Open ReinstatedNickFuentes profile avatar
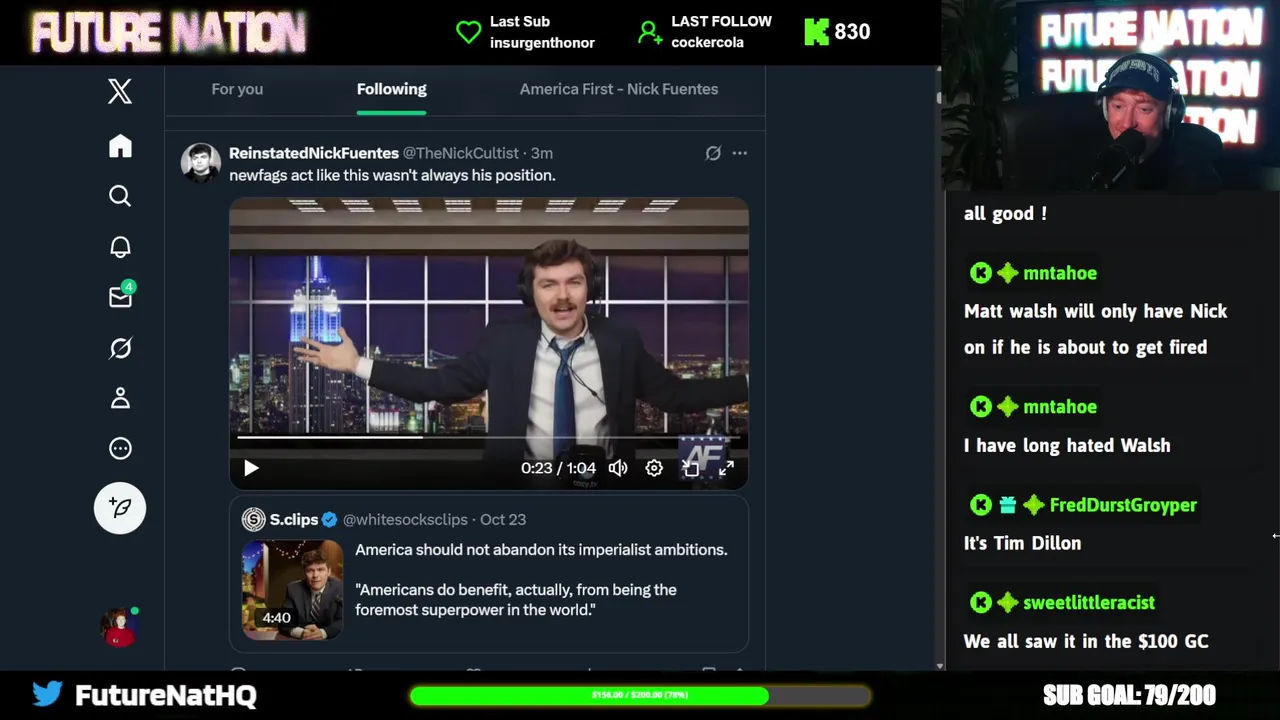The width and height of the screenshot is (1280, 720). (x=200, y=162)
